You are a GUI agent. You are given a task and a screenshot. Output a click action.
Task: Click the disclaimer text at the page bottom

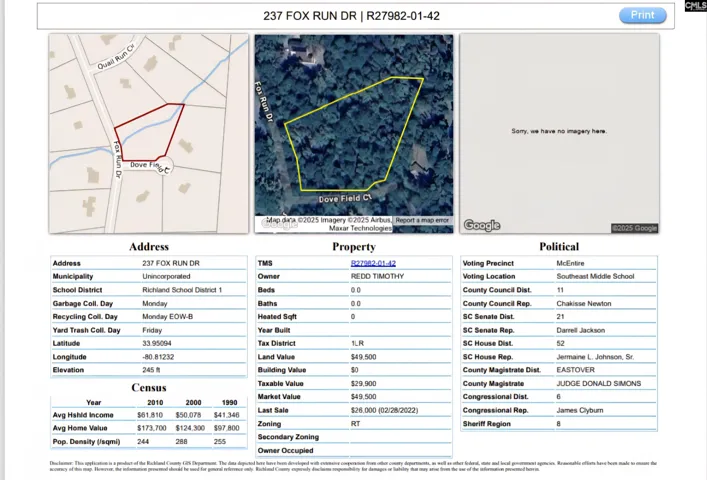pos(353,466)
